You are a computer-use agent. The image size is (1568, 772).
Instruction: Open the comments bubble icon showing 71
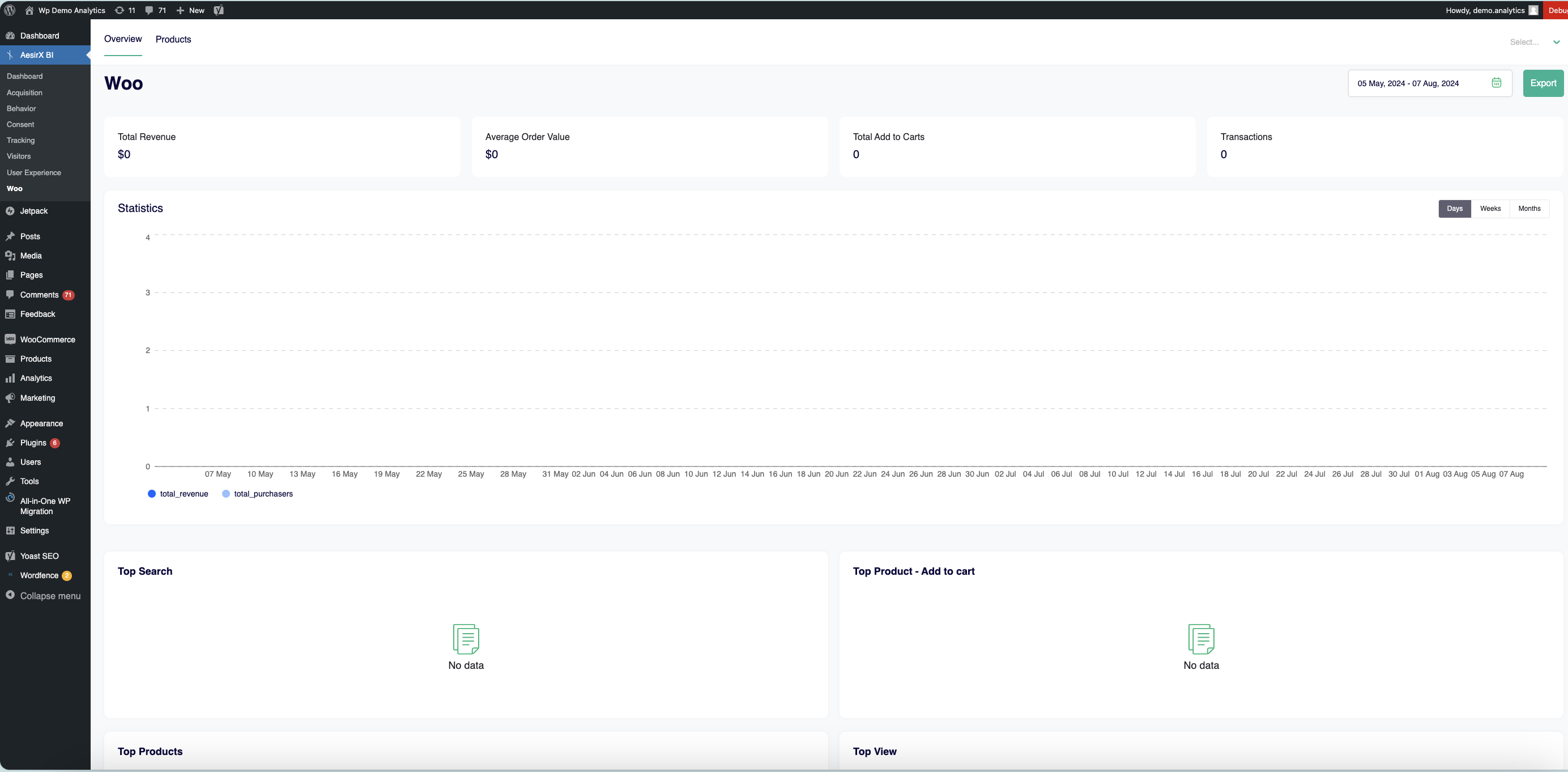pos(149,10)
